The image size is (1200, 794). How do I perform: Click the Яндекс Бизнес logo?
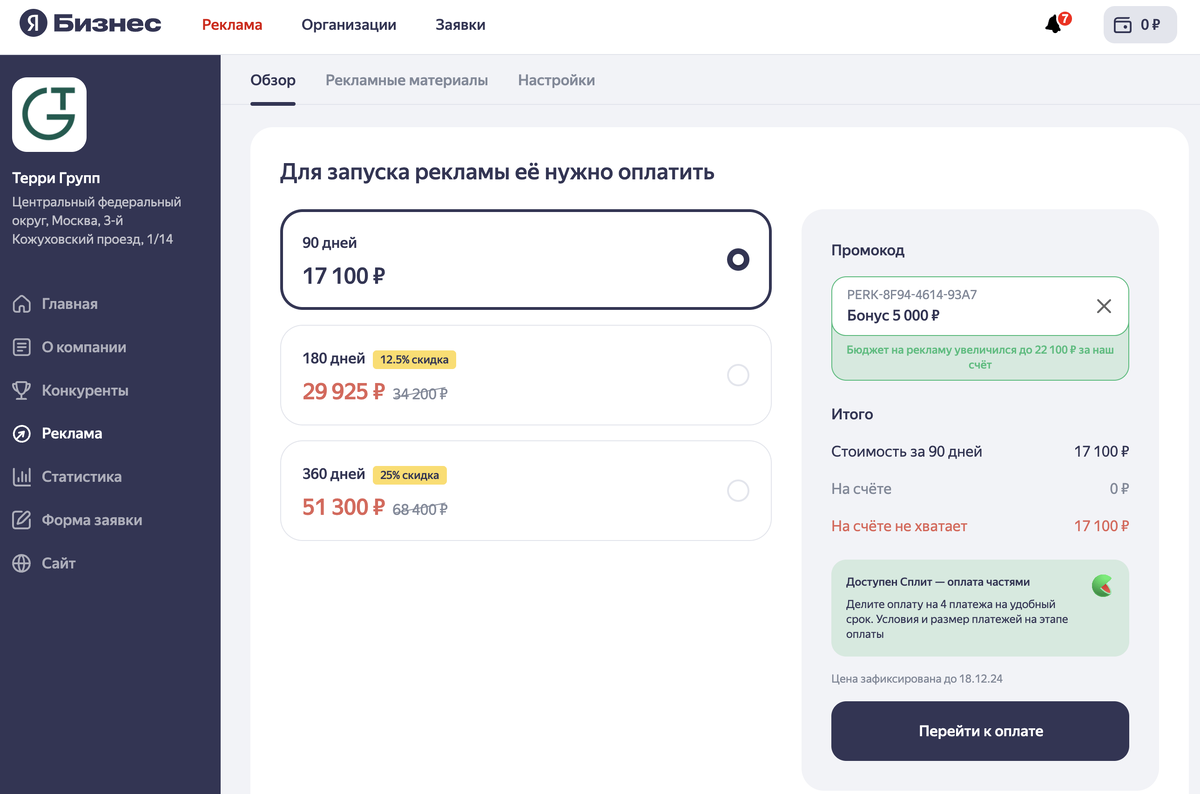point(90,24)
